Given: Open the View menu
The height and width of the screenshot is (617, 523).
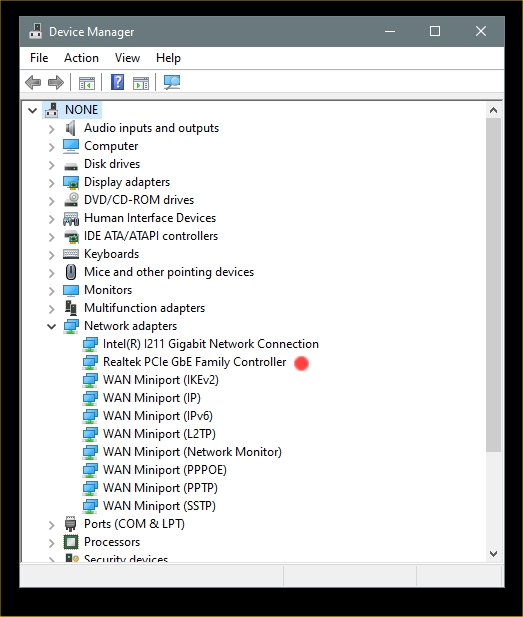Looking at the screenshot, I should coord(127,58).
